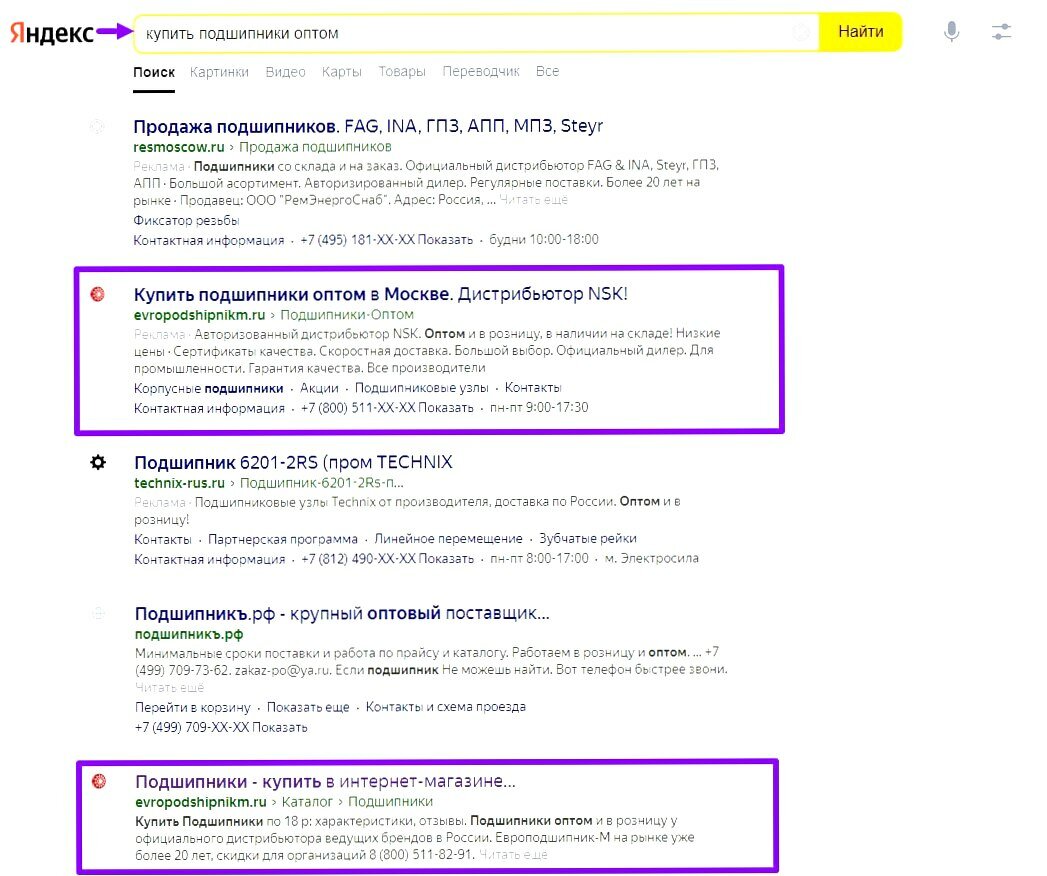1047x876 pixels.
Task: Open the Контакты sitelink in the NSK ad
Action: [x=533, y=387]
